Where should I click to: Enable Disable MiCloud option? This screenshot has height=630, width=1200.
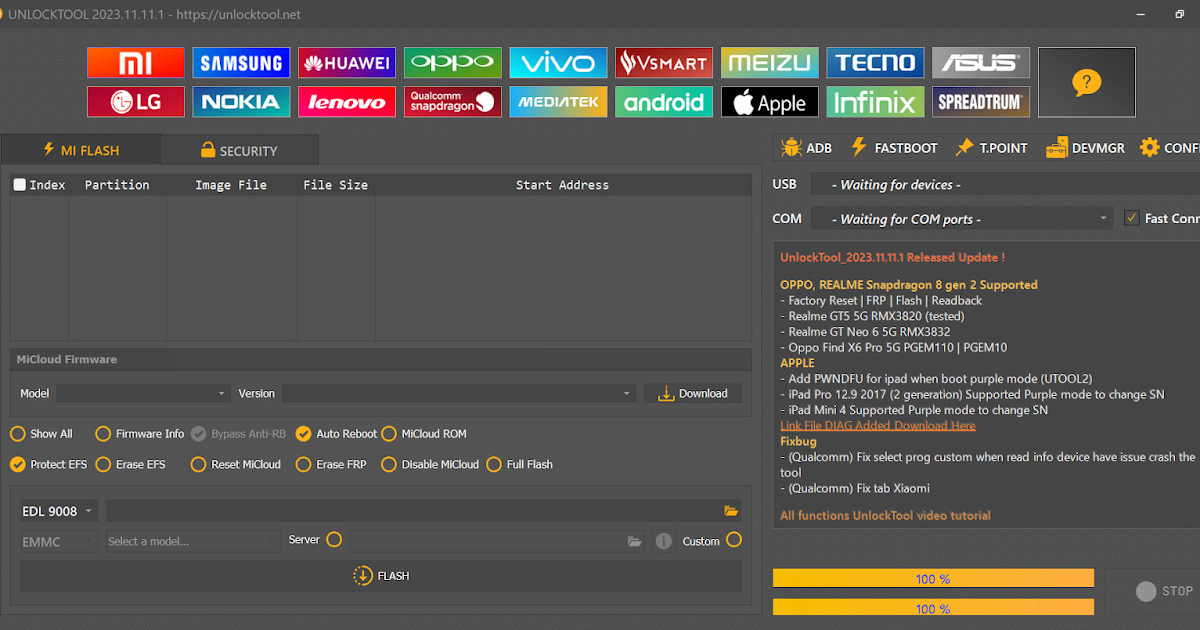(430, 464)
